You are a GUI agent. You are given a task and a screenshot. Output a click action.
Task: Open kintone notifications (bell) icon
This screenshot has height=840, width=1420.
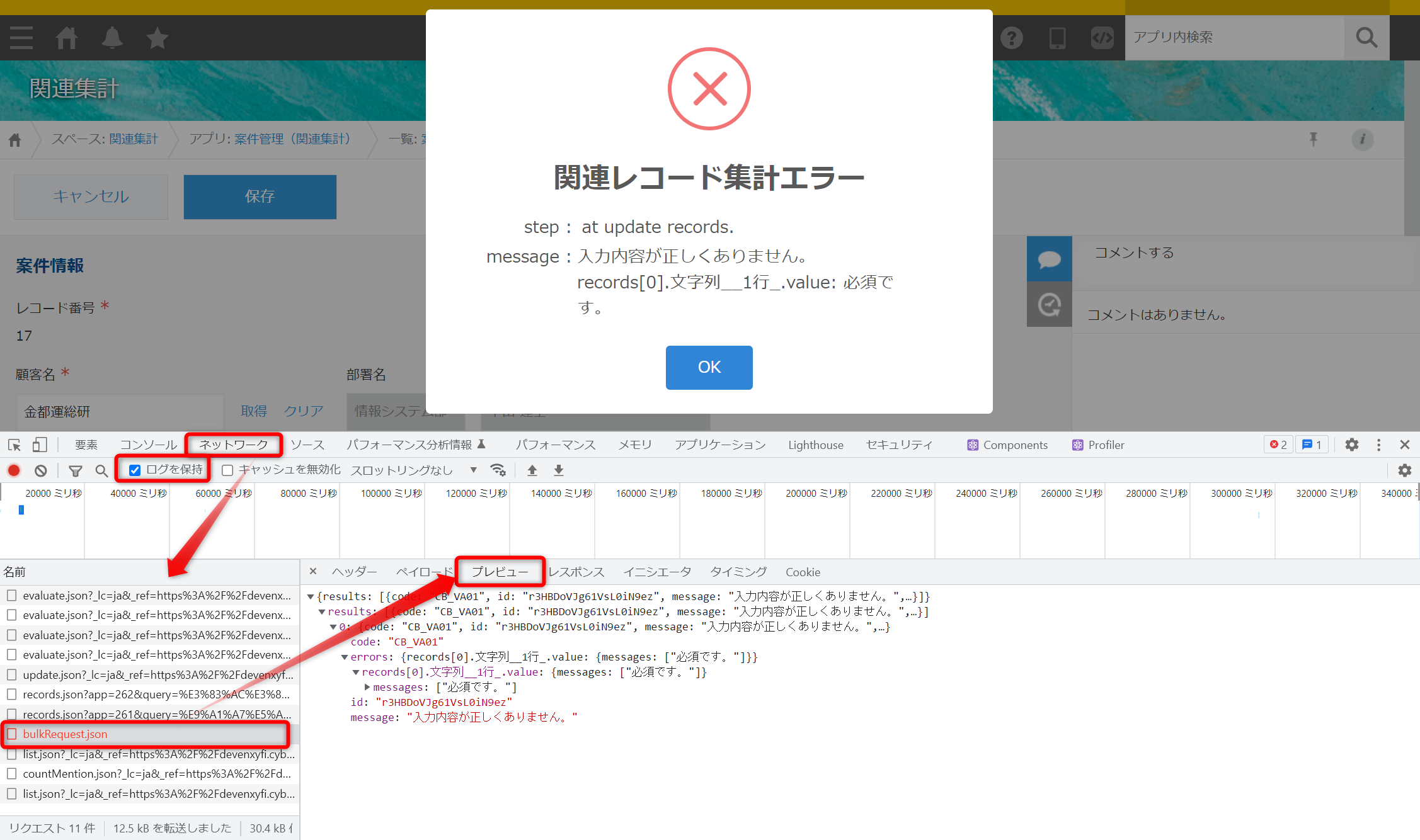112,38
